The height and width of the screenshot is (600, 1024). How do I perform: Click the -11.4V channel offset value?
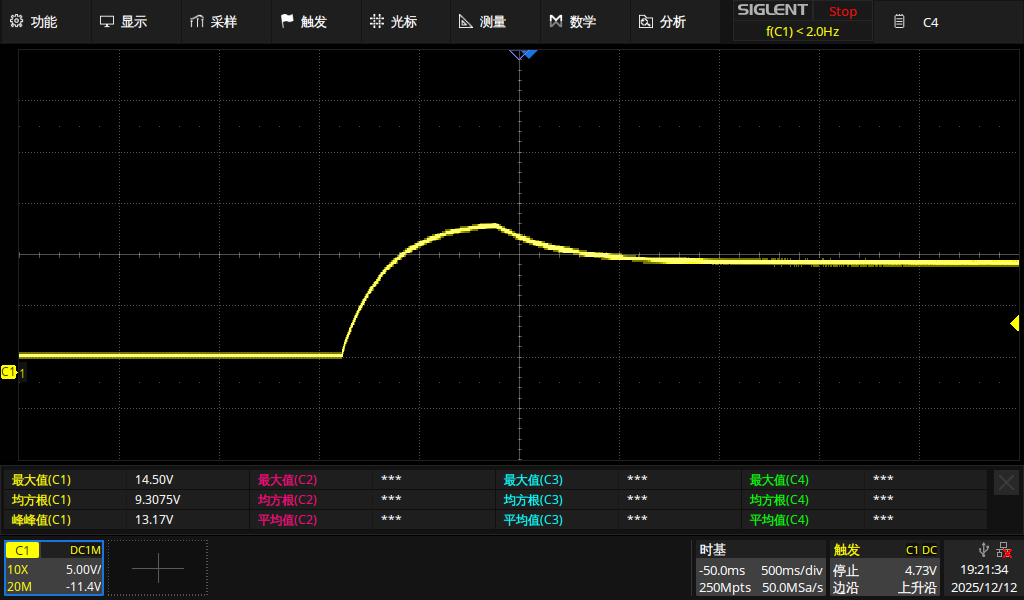click(x=84, y=587)
